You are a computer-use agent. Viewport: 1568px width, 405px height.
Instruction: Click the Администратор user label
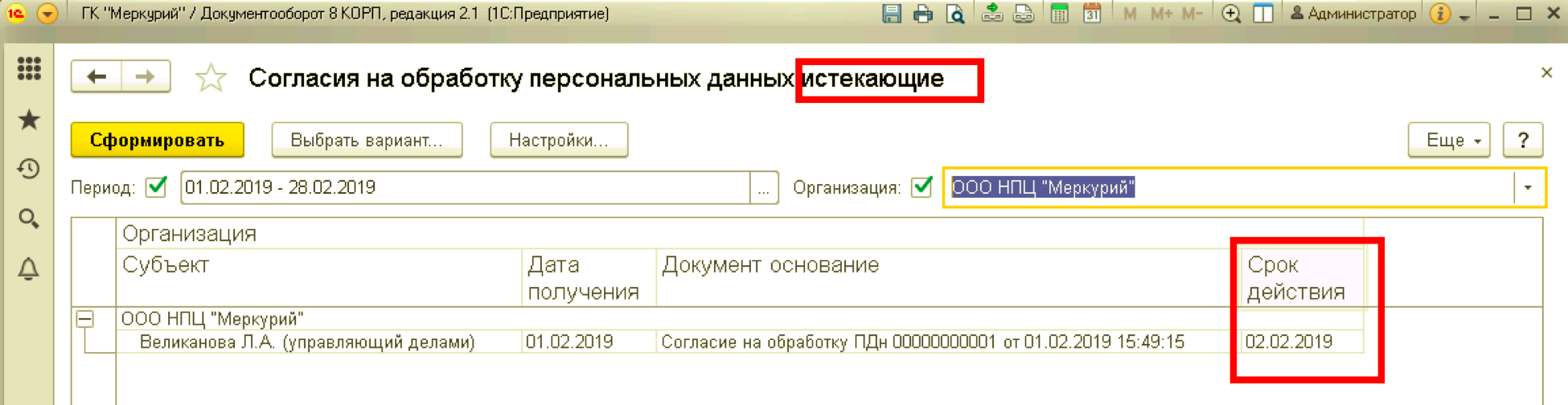click(x=1353, y=14)
